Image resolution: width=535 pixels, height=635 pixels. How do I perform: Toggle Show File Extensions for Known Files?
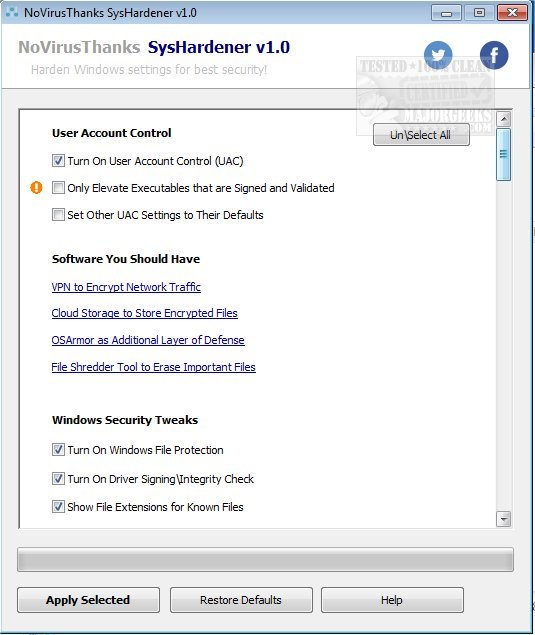point(58,507)
